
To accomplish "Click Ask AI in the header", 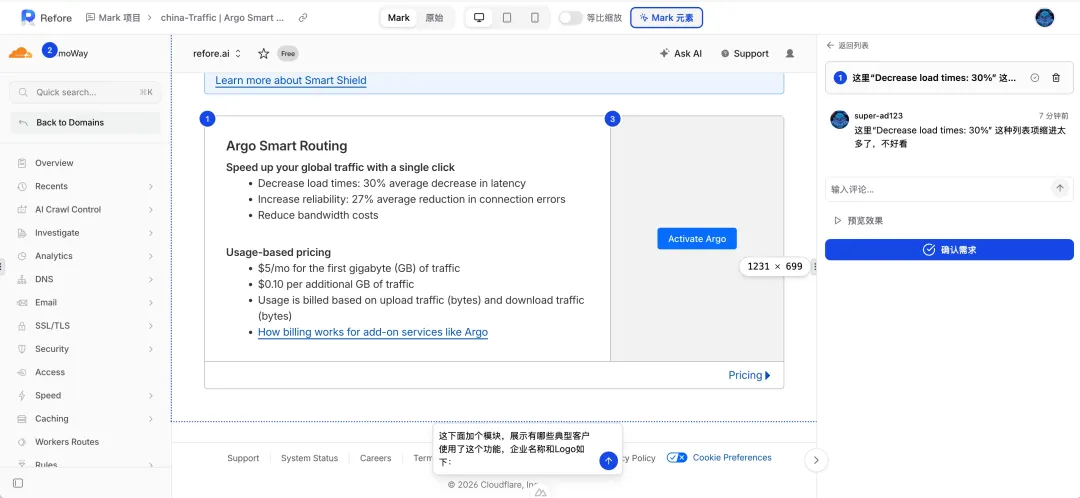I will point(681,53).
